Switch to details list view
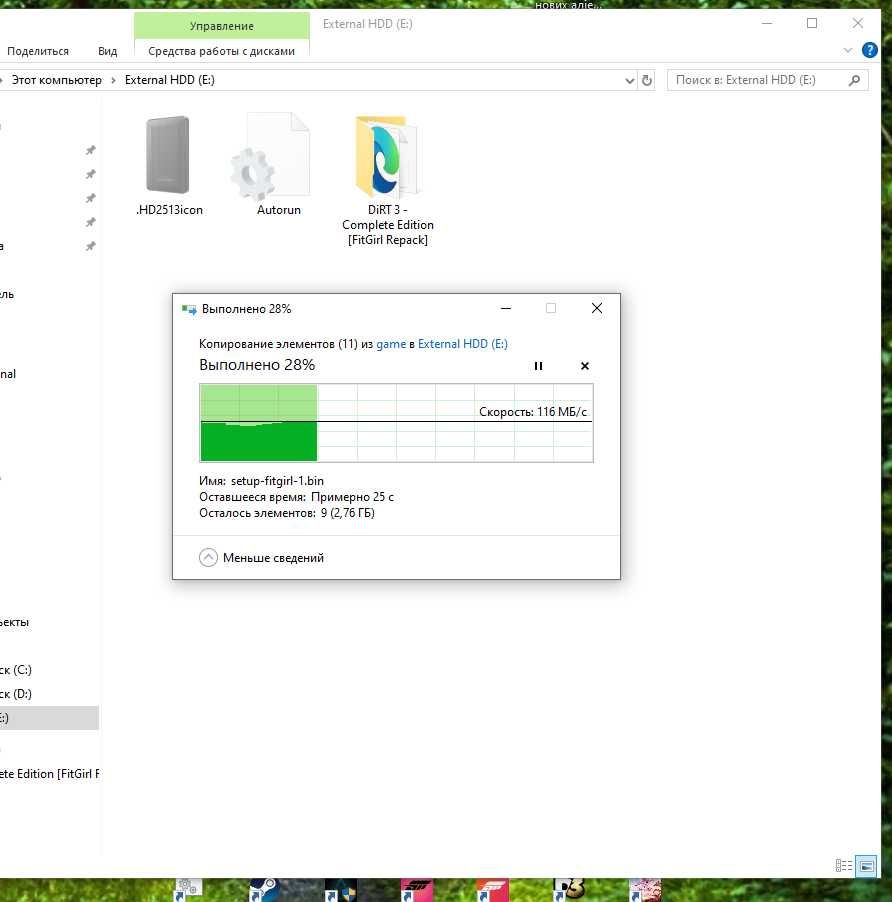Image resolution: width=892 pixels, height=902 pixels. click(x=844, y=866)
